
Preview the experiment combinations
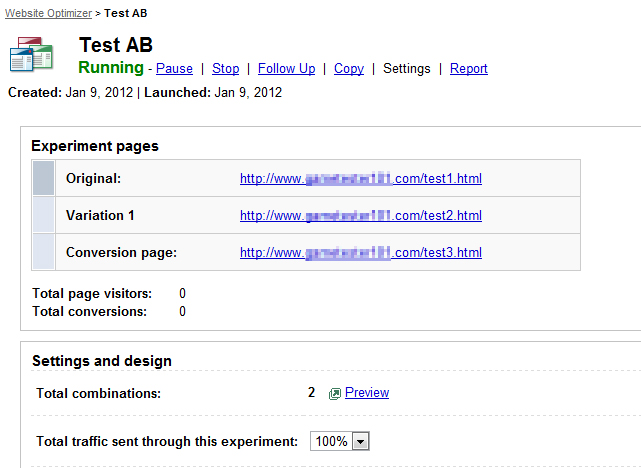(366, 393)
